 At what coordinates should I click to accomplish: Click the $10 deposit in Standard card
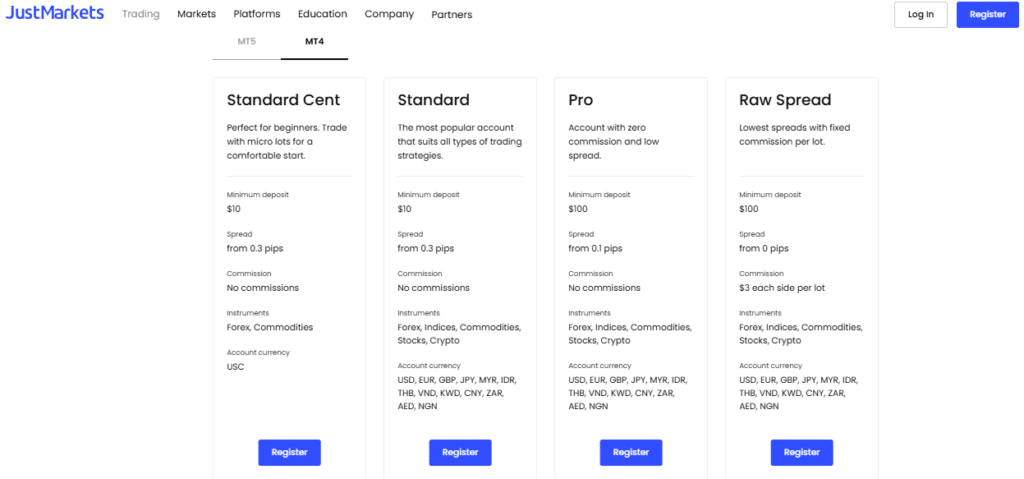(x=405, y=209)
